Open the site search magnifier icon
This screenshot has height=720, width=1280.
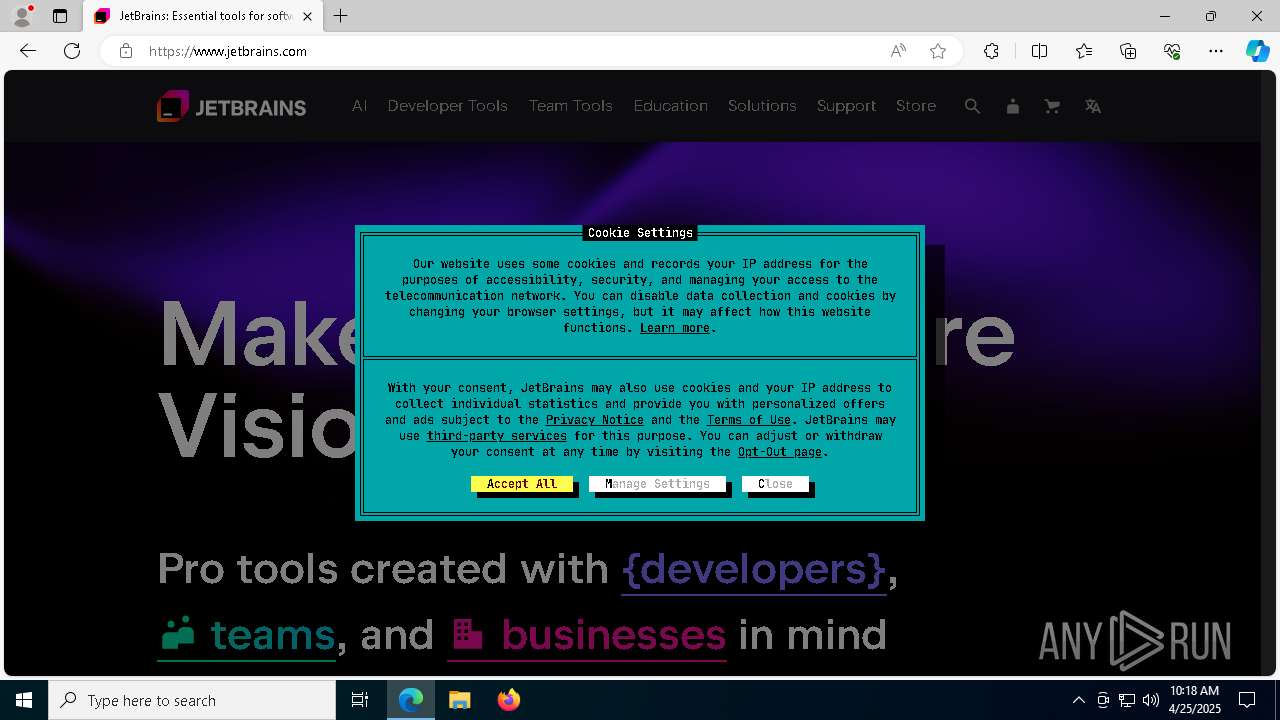pos(972,106)
